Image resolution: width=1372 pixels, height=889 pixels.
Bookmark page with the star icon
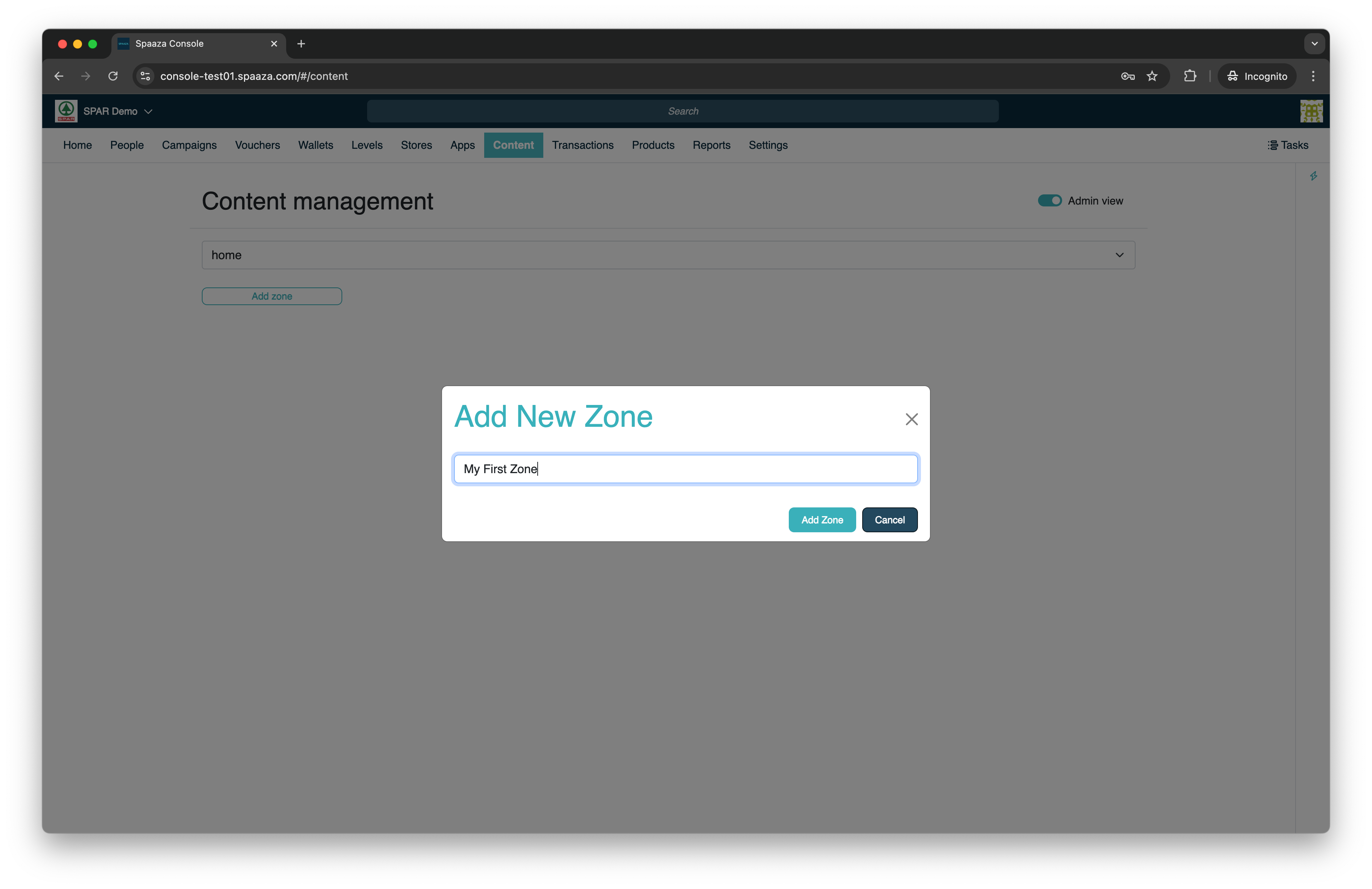[1152, 76]
